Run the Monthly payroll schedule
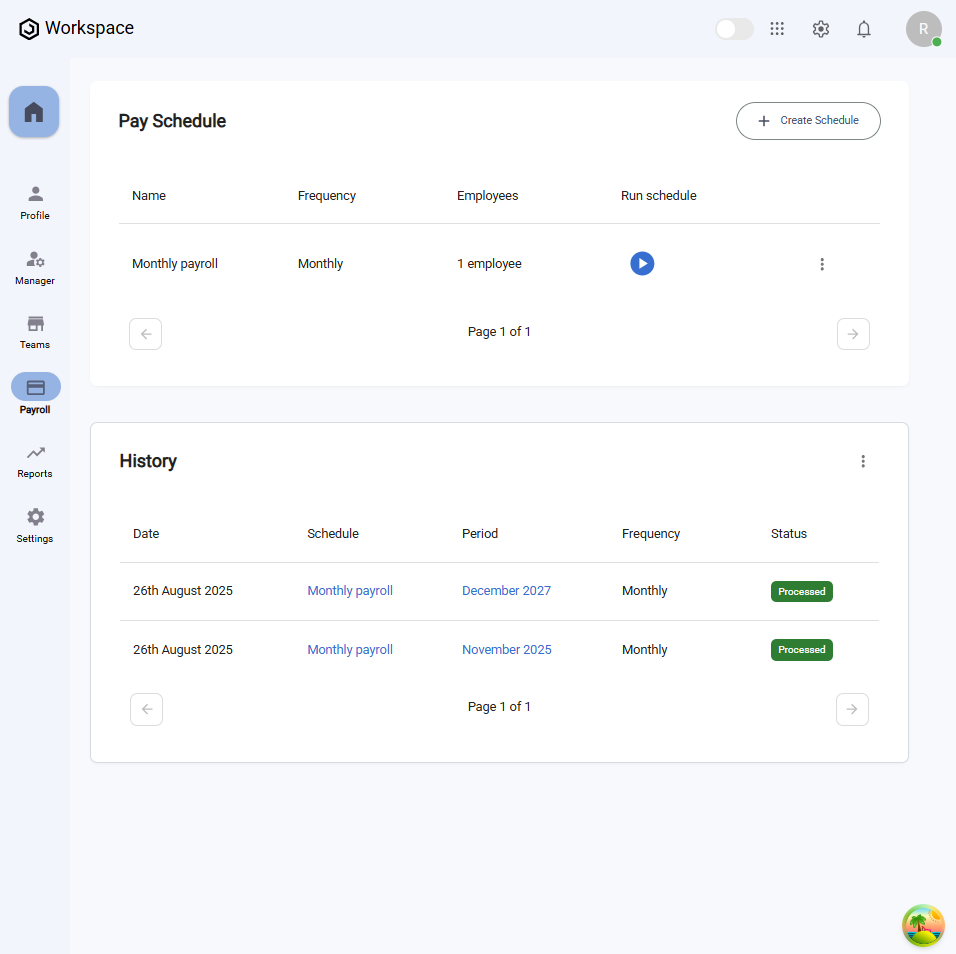 tap(642, 264)
